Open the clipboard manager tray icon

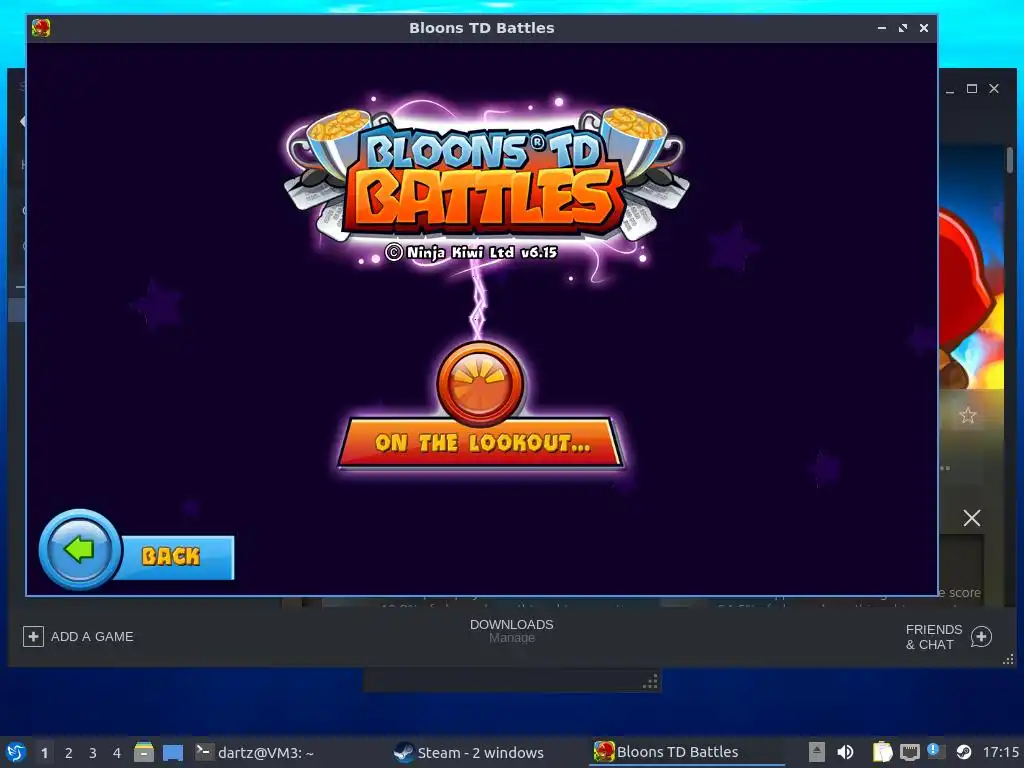pyautogui.click(x=882, y=752)
